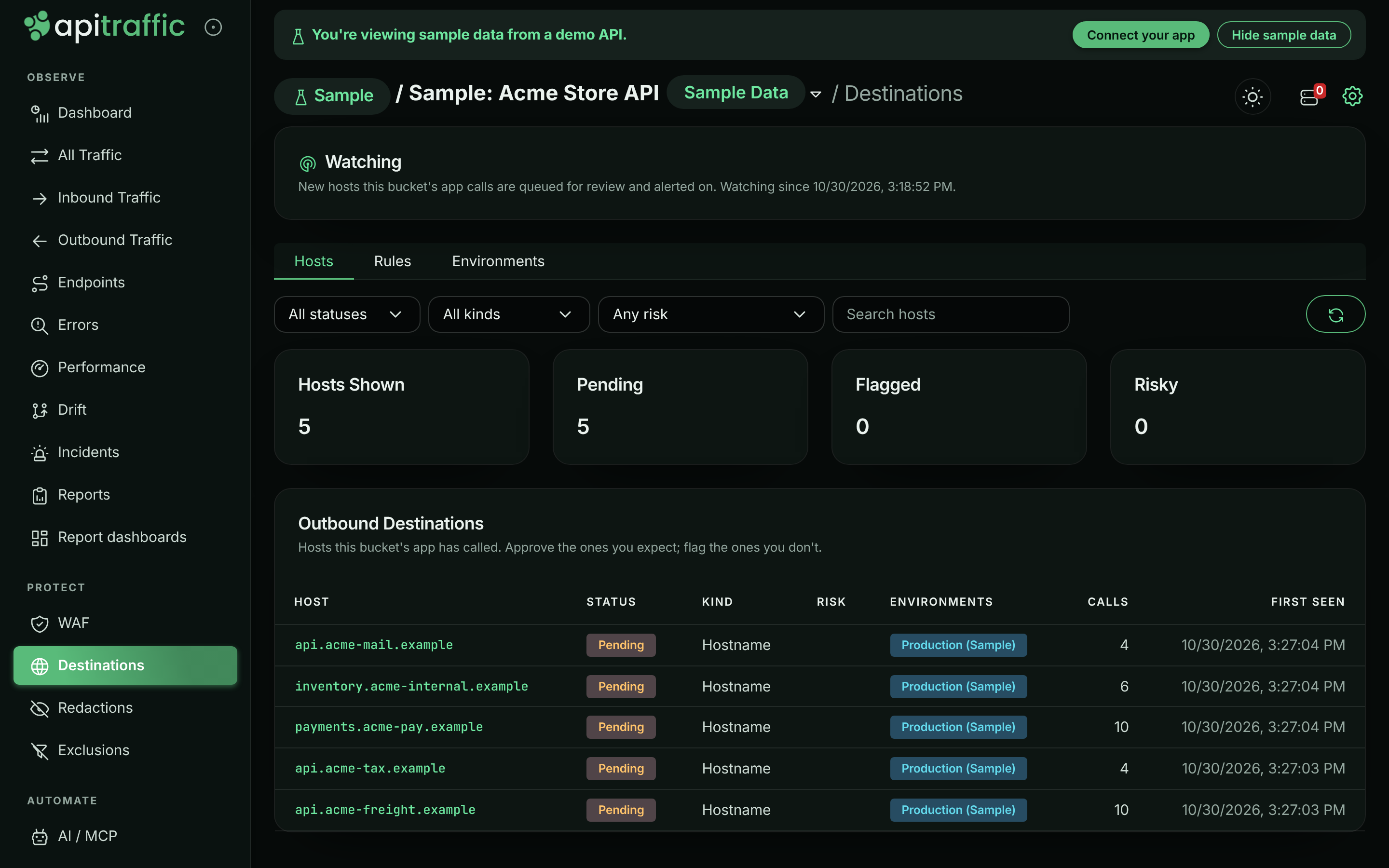The image size is (1389, 868).
Task: Click Production (Sample) tag for api.acme-tax.example
Action: (x=958, y=768)
